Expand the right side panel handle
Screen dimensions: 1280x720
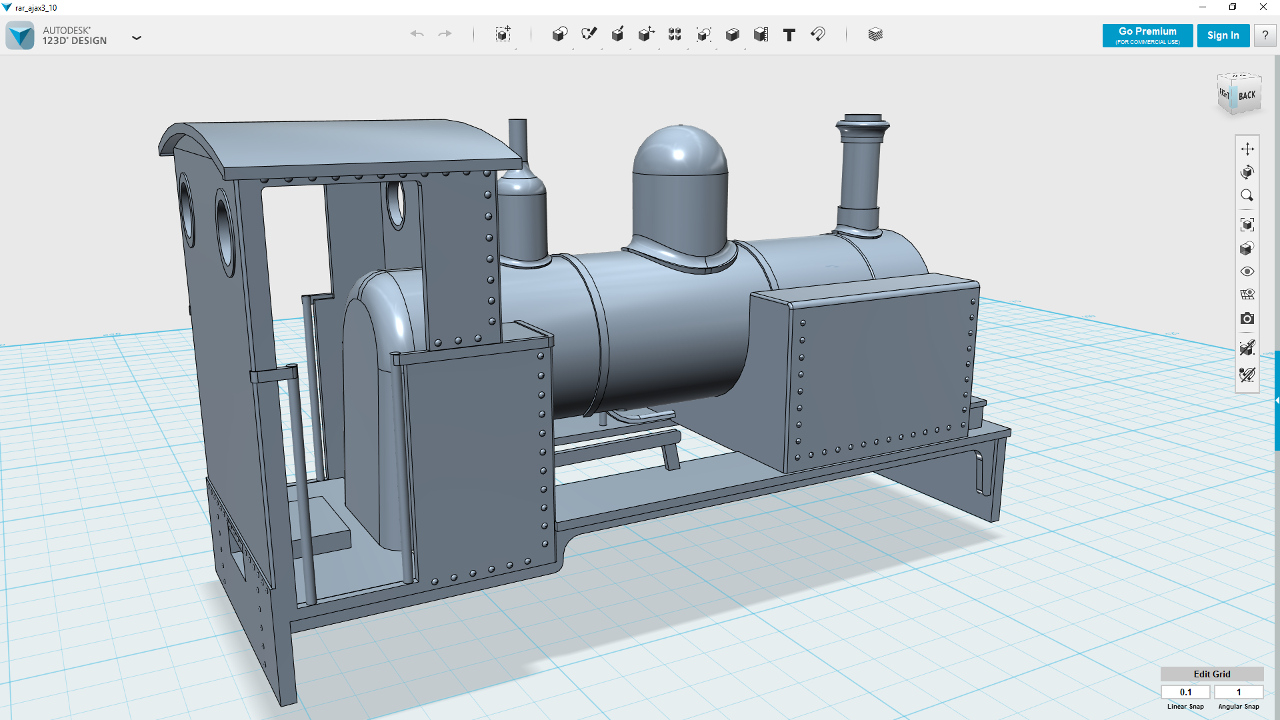pos(1277,400)
